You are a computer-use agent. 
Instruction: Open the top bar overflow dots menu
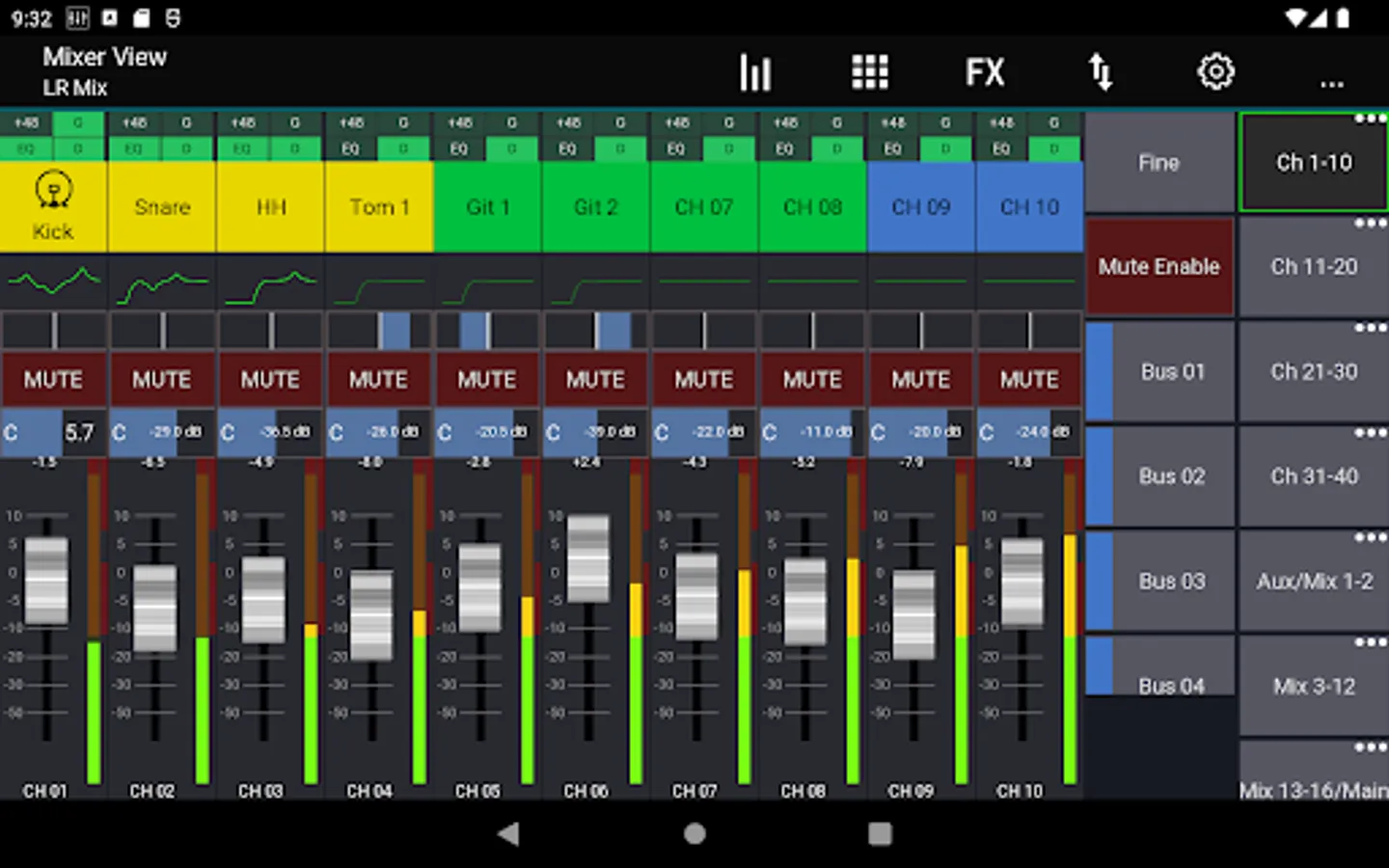[1332, 85]
